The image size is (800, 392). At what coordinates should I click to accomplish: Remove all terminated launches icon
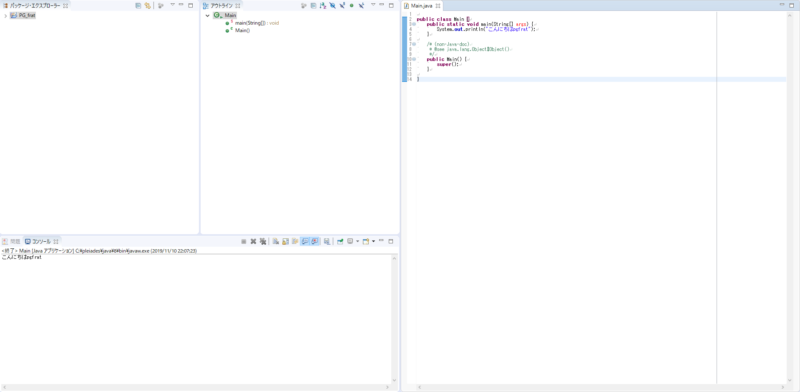point(263,241)
